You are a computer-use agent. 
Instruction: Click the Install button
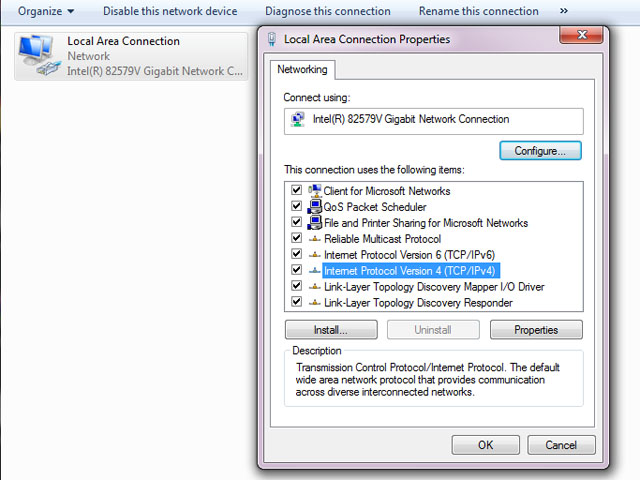tap(331, 330)
